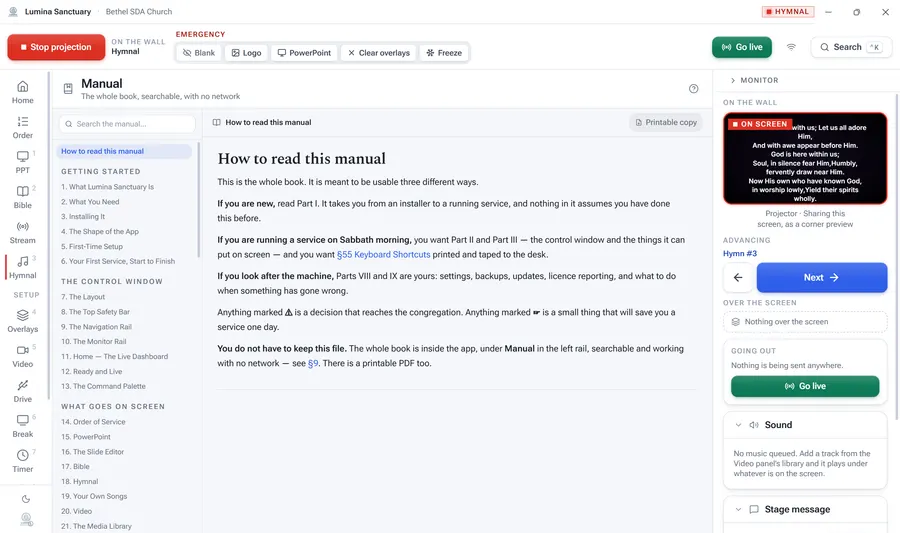900x533 pixels.
Task: Click the Wi-Fi status icon
Action: pos(791,47)
